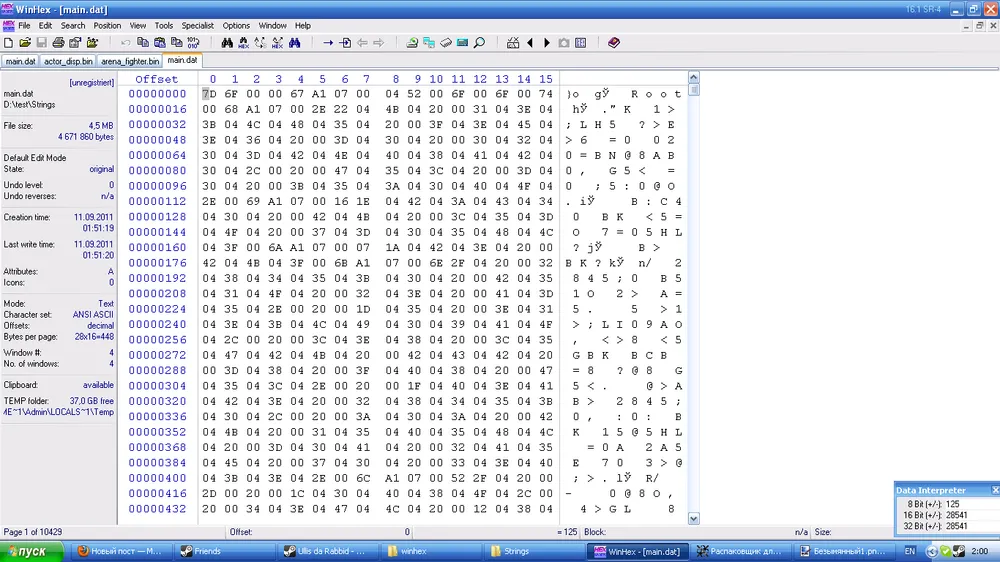Click the Go To Offset arrow icon
Image resolution: width=1000 pixels, height=562 pixels.
point(328,43)
